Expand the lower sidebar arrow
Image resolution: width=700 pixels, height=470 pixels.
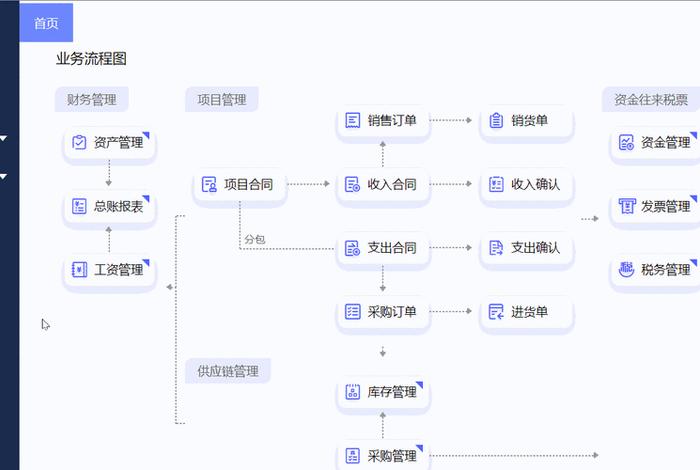pos(4,176)
